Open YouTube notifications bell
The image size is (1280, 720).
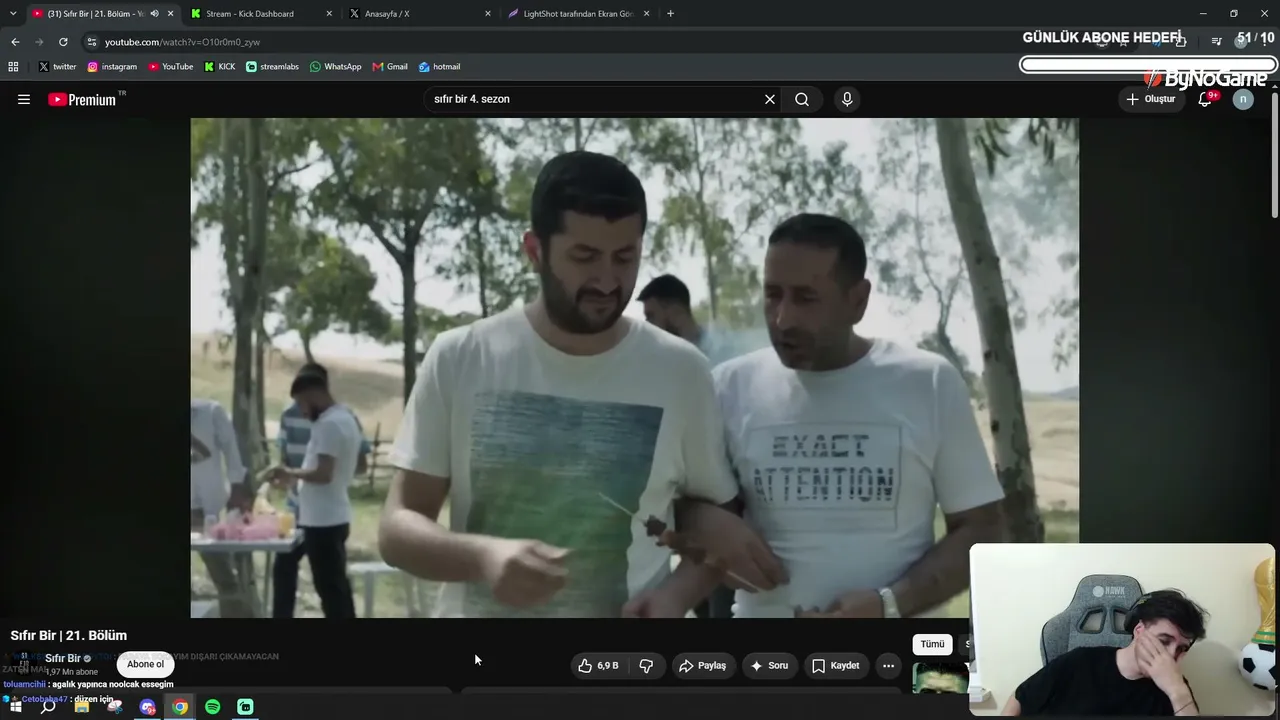click(1205, 99)
